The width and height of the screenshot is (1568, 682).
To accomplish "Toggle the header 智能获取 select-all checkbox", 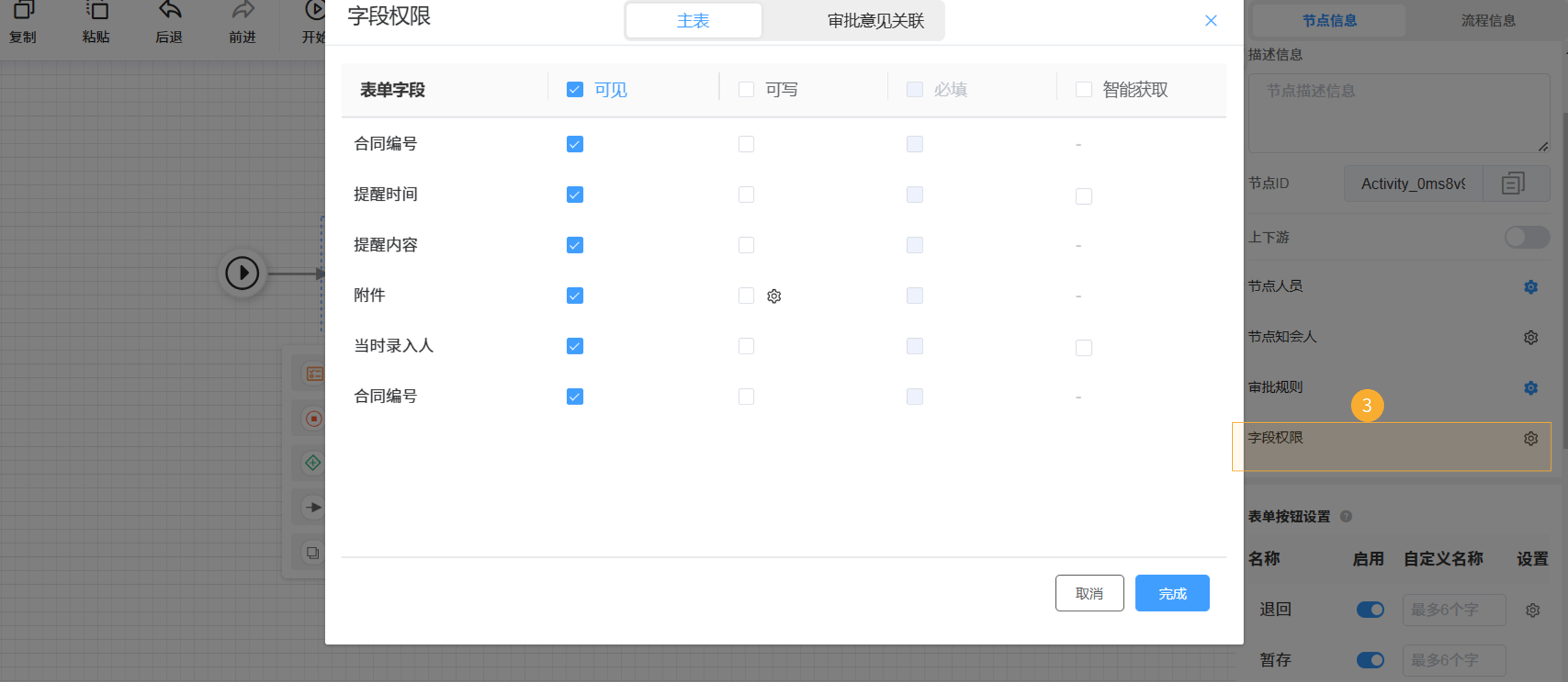I will [1084, 90].
